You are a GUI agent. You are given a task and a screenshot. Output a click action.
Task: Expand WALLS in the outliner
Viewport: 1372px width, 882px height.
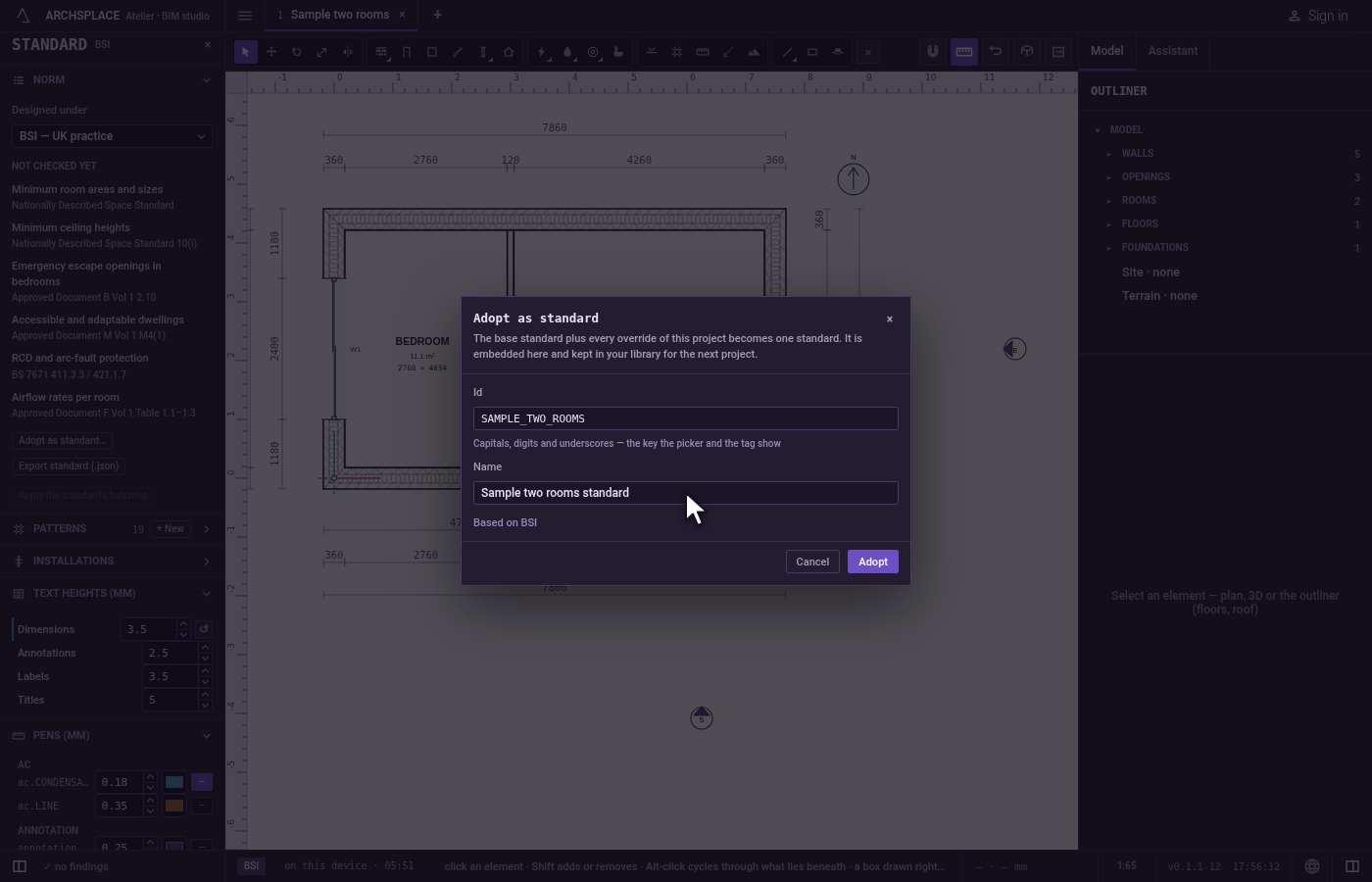[x=1109, y=154]
